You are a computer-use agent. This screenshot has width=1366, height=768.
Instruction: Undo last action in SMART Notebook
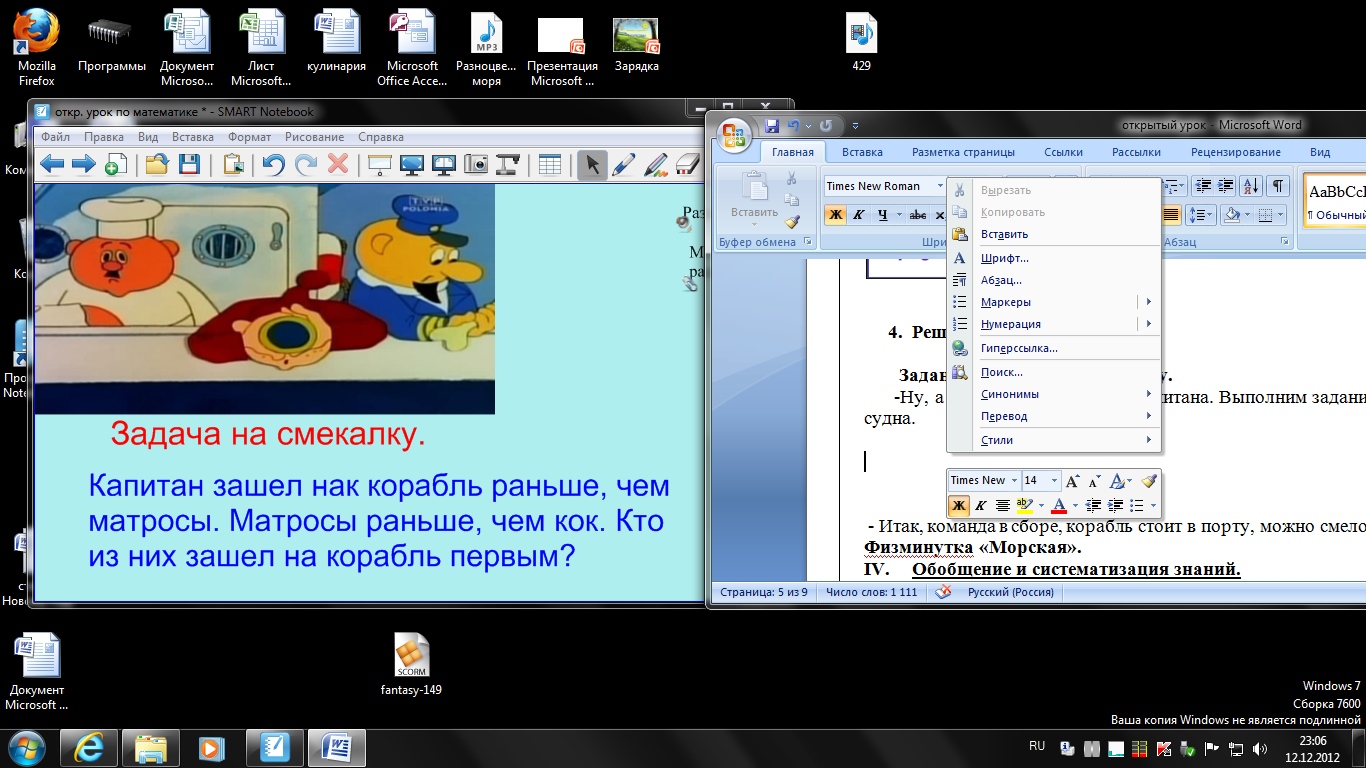pos(273,164)
